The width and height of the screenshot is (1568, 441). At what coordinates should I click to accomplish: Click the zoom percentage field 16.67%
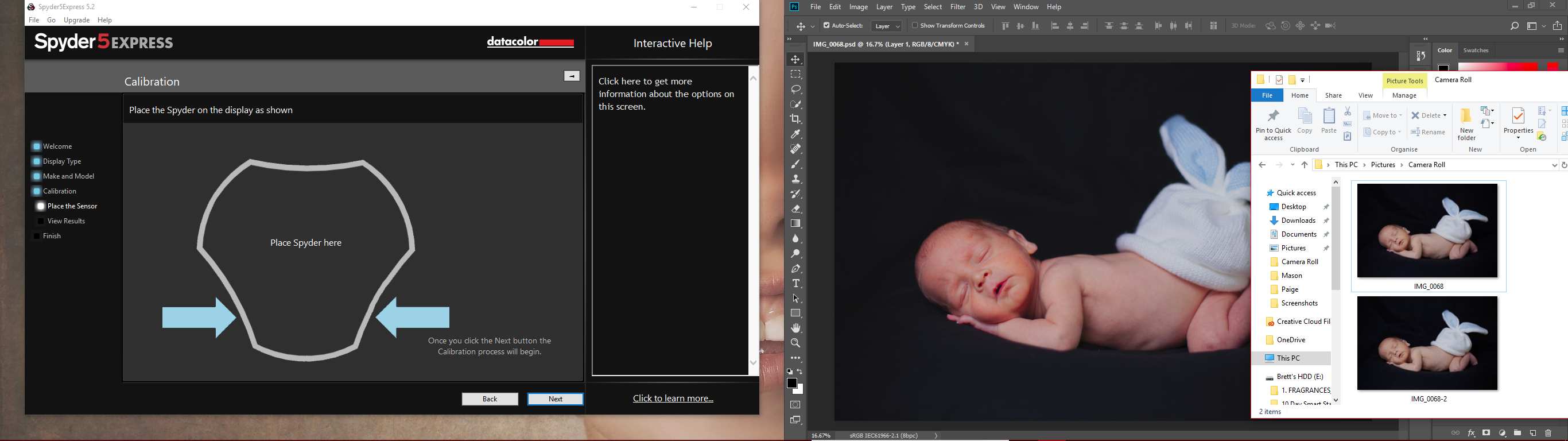coord(821,435)
